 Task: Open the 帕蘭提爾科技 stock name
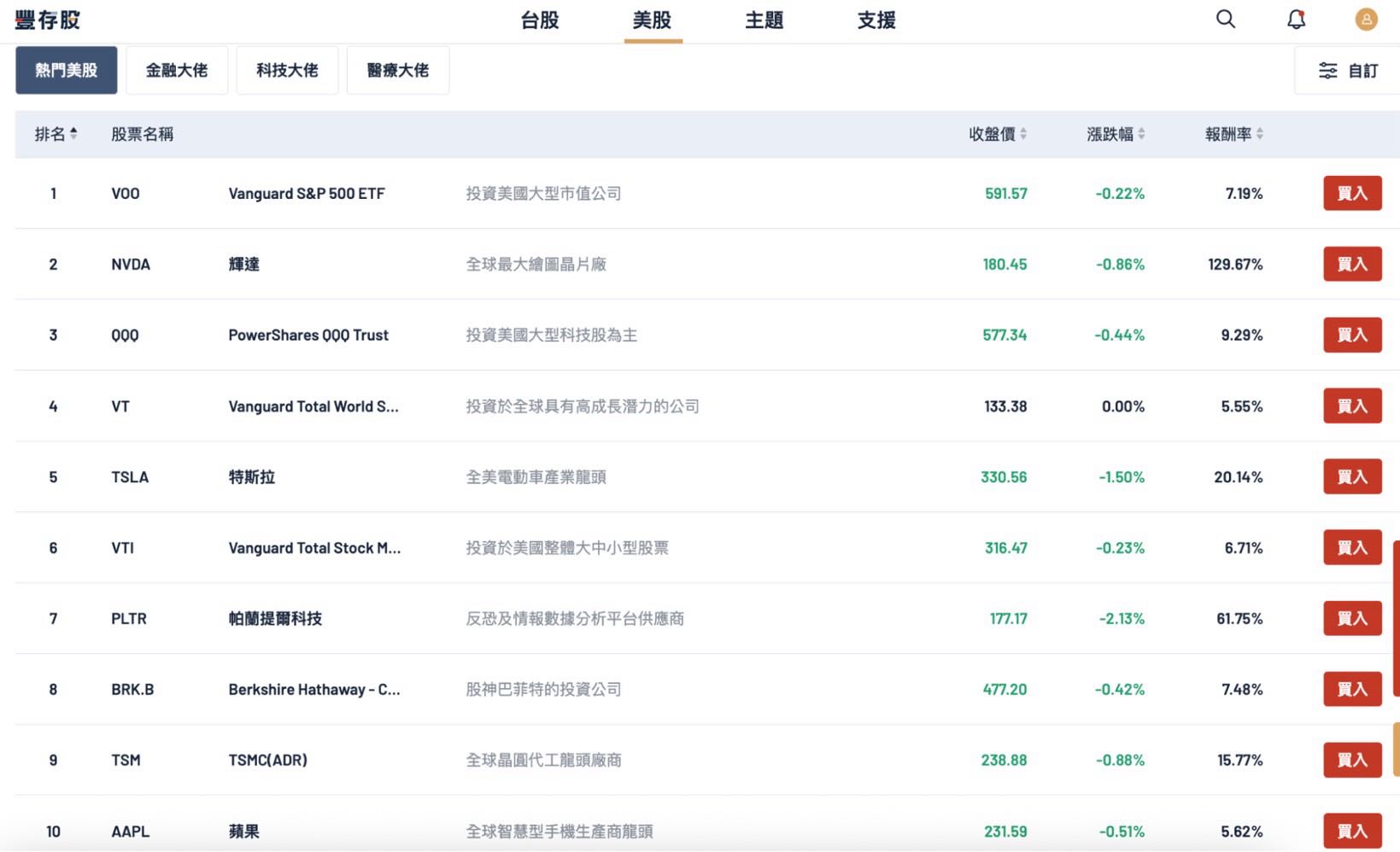tap(275, 619)
